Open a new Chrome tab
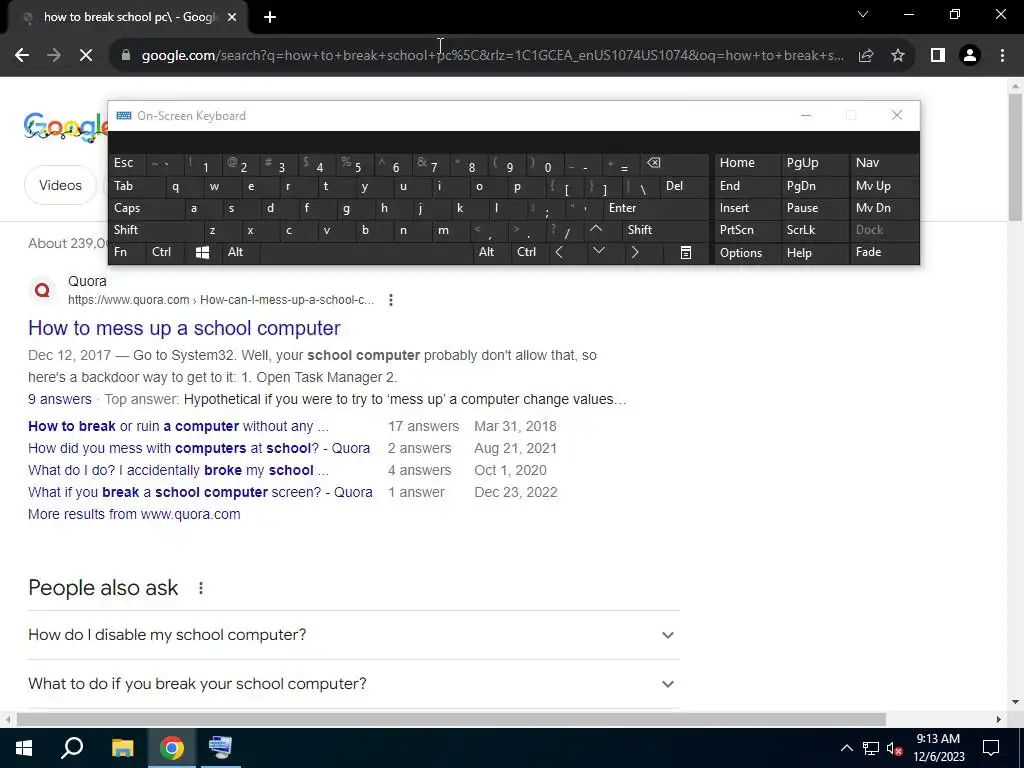Image resolution: width=1024 pixels, height=768 pixels. (x=270, y=18)
